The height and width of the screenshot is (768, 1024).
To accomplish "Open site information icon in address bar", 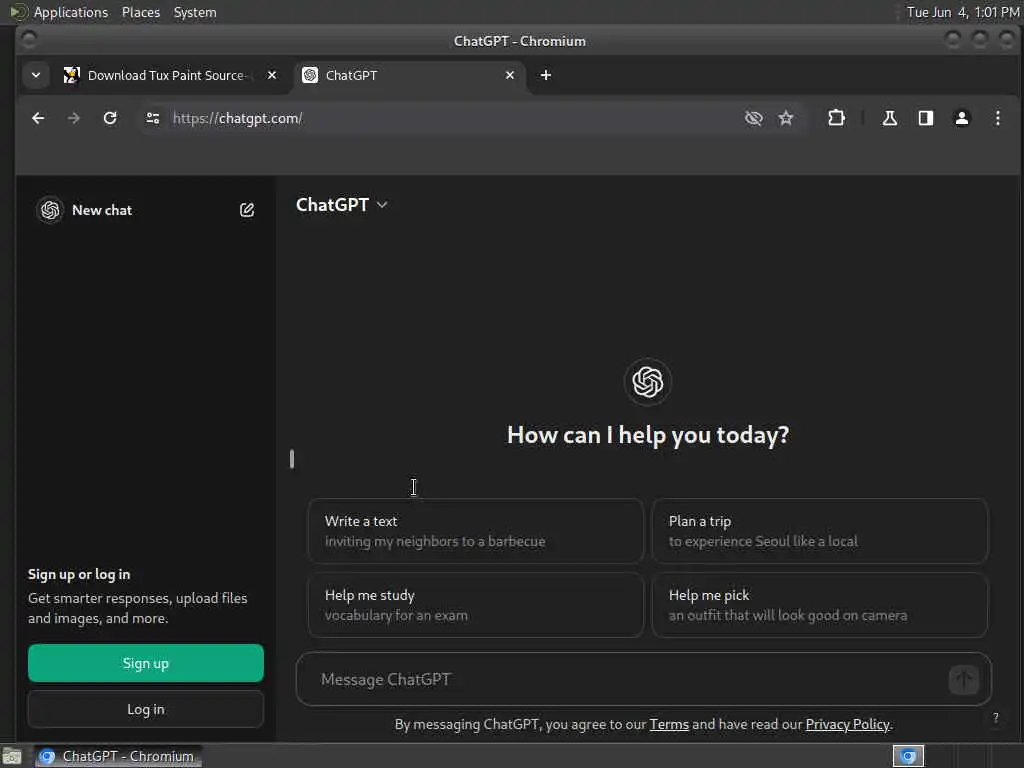I will (153, 118).
